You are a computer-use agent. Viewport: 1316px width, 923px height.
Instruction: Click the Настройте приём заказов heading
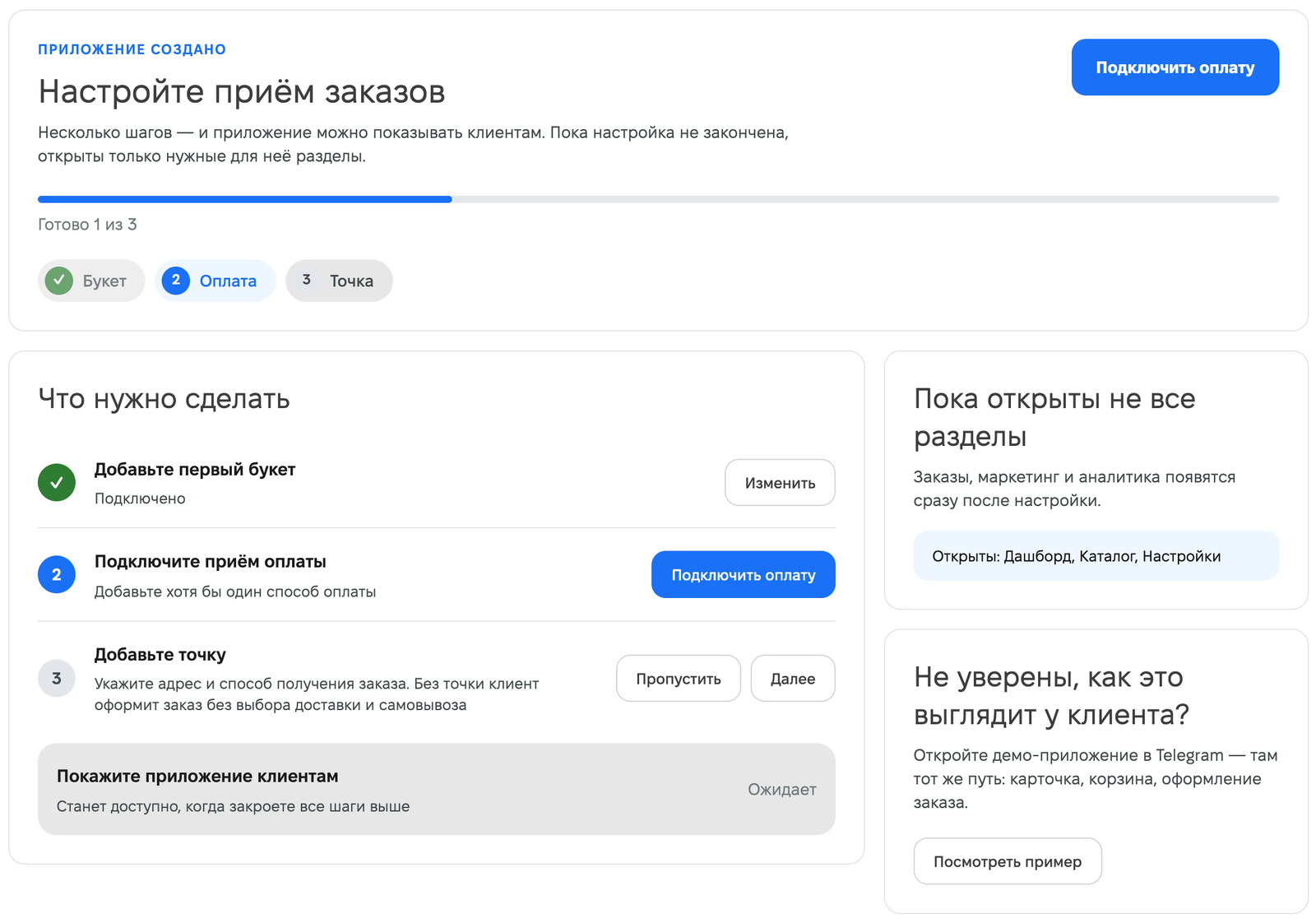pyautogui.click(x=242, y=91)
